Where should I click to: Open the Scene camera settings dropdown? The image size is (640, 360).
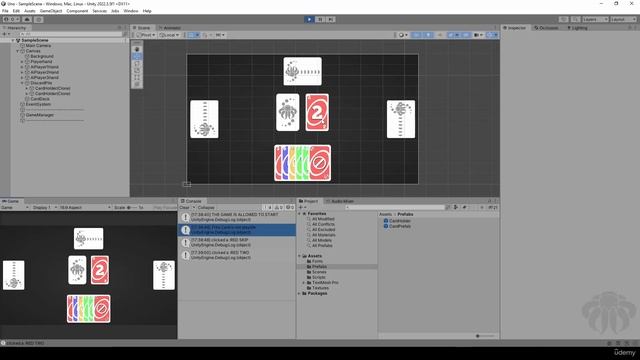click(478, 35)
